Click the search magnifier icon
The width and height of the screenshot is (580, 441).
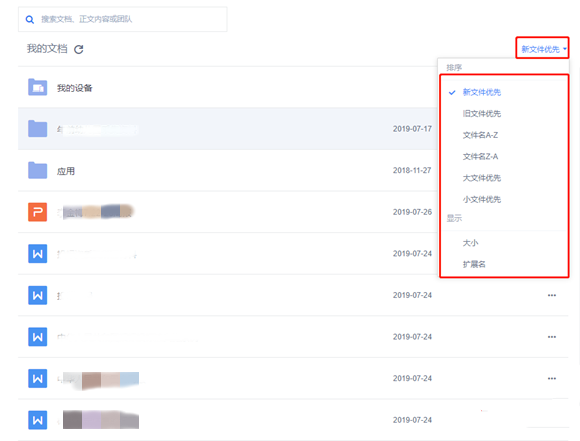point(30,20)
